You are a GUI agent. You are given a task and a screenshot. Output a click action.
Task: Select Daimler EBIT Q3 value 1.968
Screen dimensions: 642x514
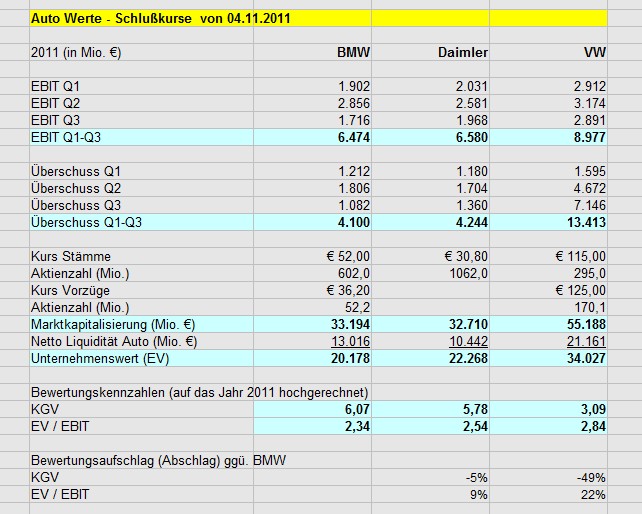[472, 120]
